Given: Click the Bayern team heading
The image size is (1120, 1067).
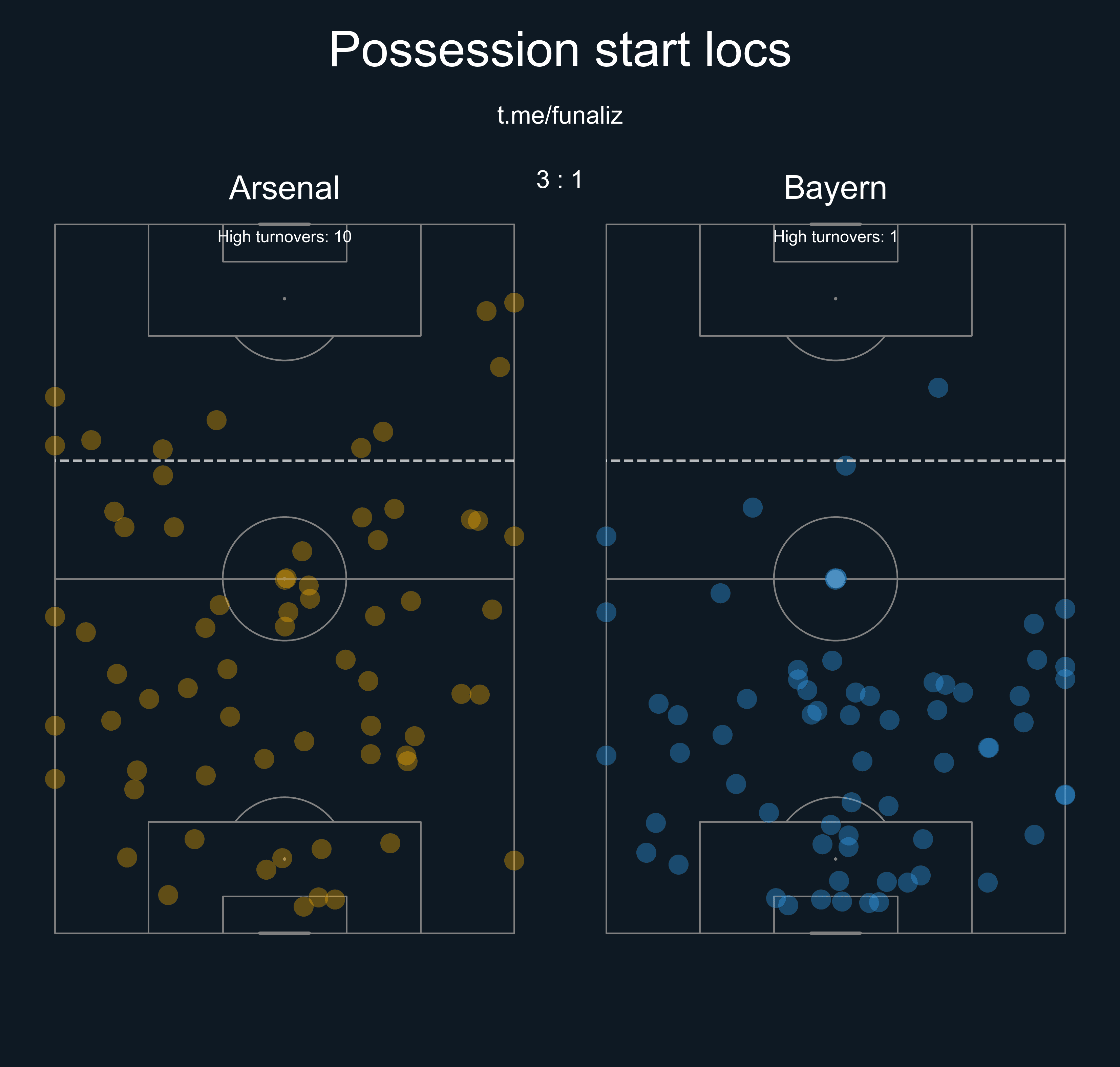Looking at the screenshot, I should (834, 188).
